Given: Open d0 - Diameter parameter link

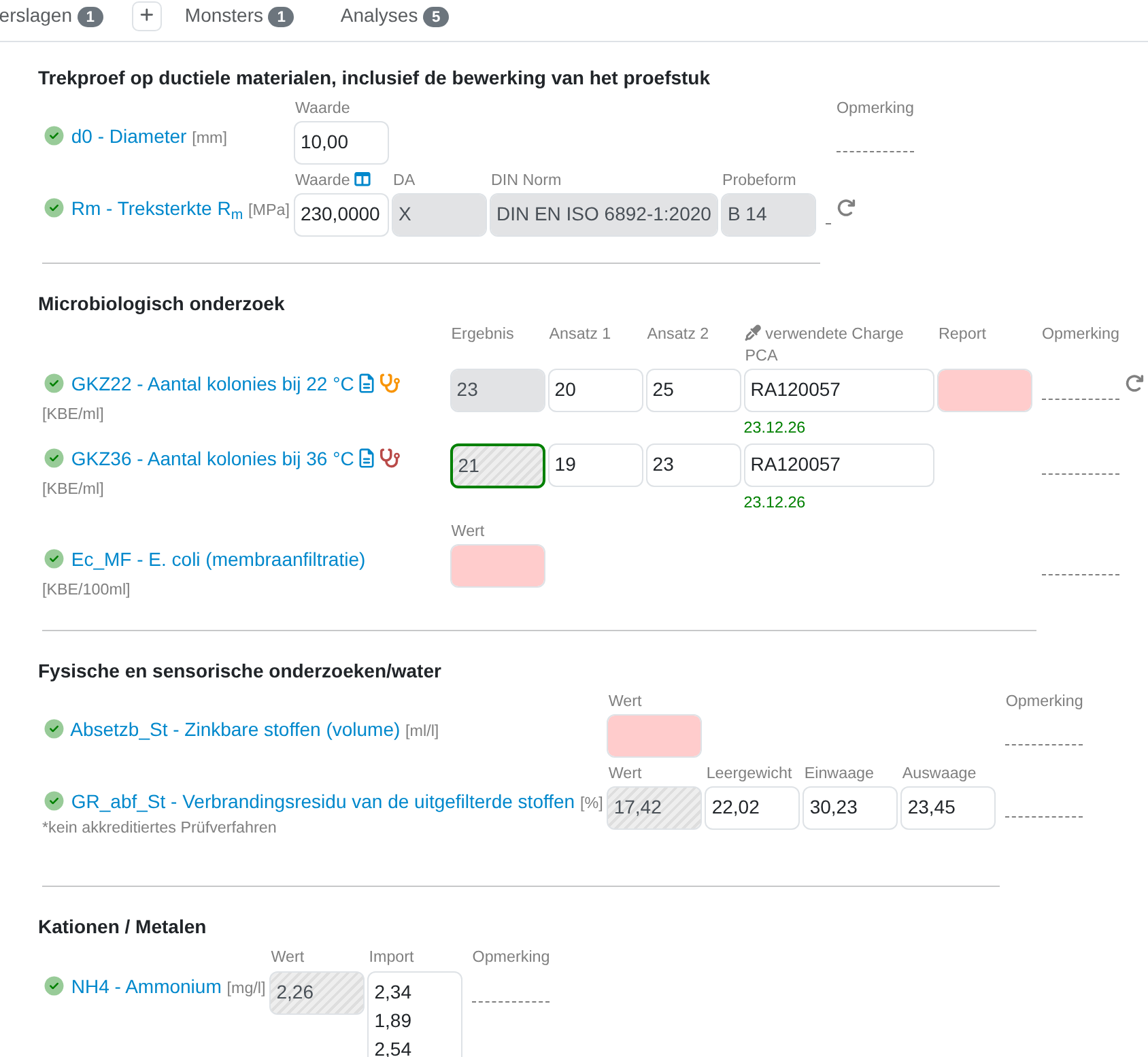Looking at the screenshot, I should pyautogui.click(x=129, y=137).
